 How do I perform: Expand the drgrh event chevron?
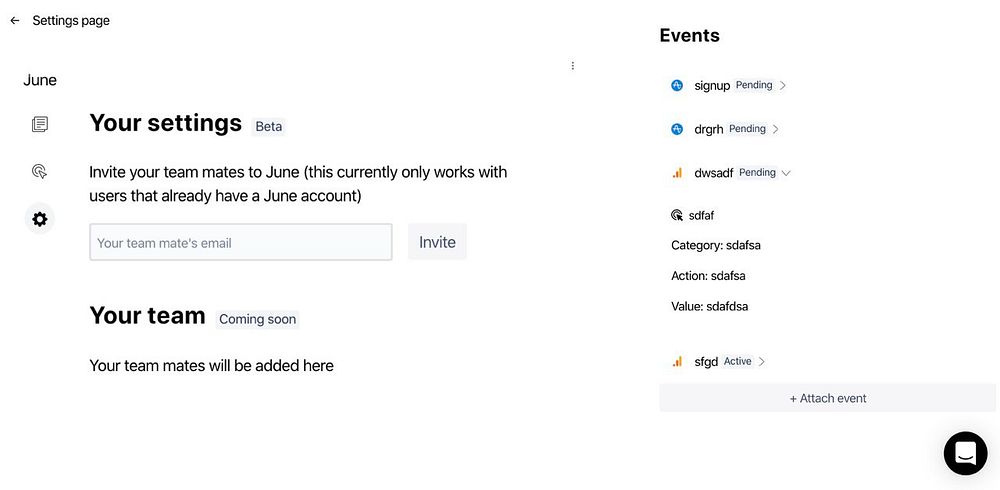pos(776,129)
